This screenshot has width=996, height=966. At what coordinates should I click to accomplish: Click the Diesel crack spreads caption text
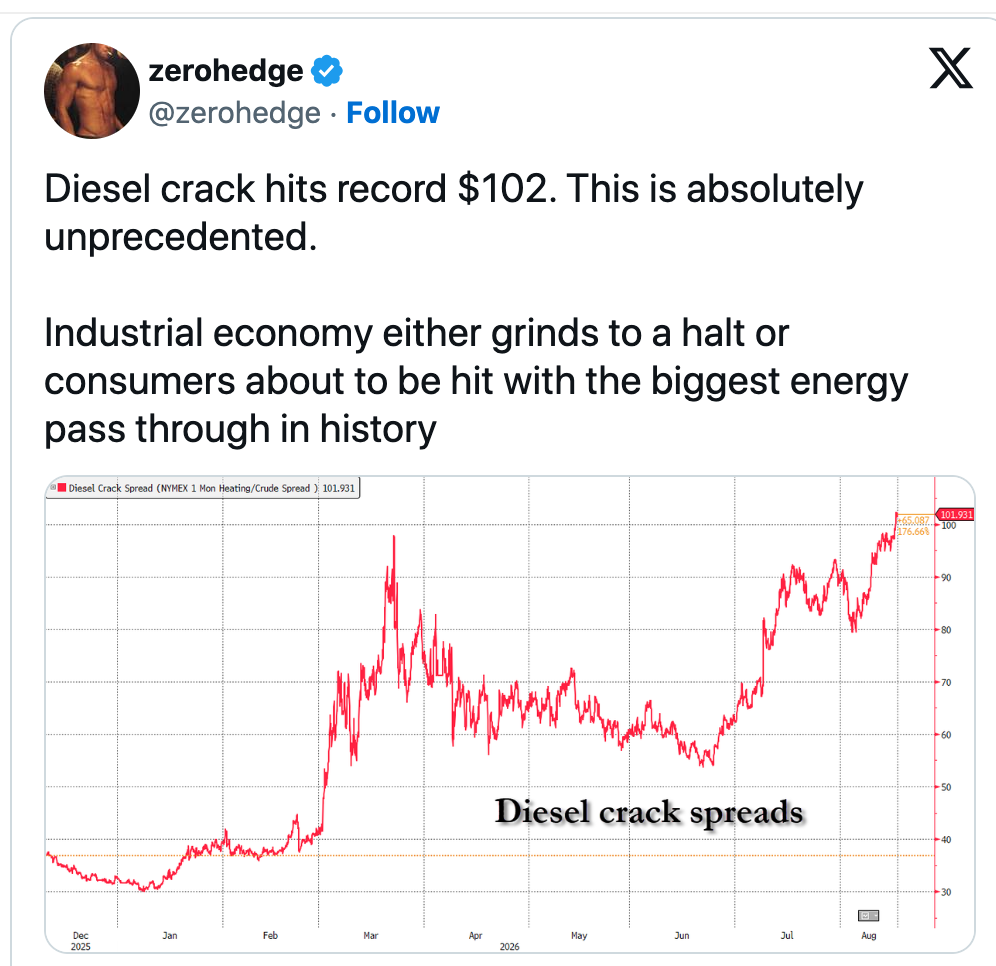pyautogui.click(x=649, y=812)
